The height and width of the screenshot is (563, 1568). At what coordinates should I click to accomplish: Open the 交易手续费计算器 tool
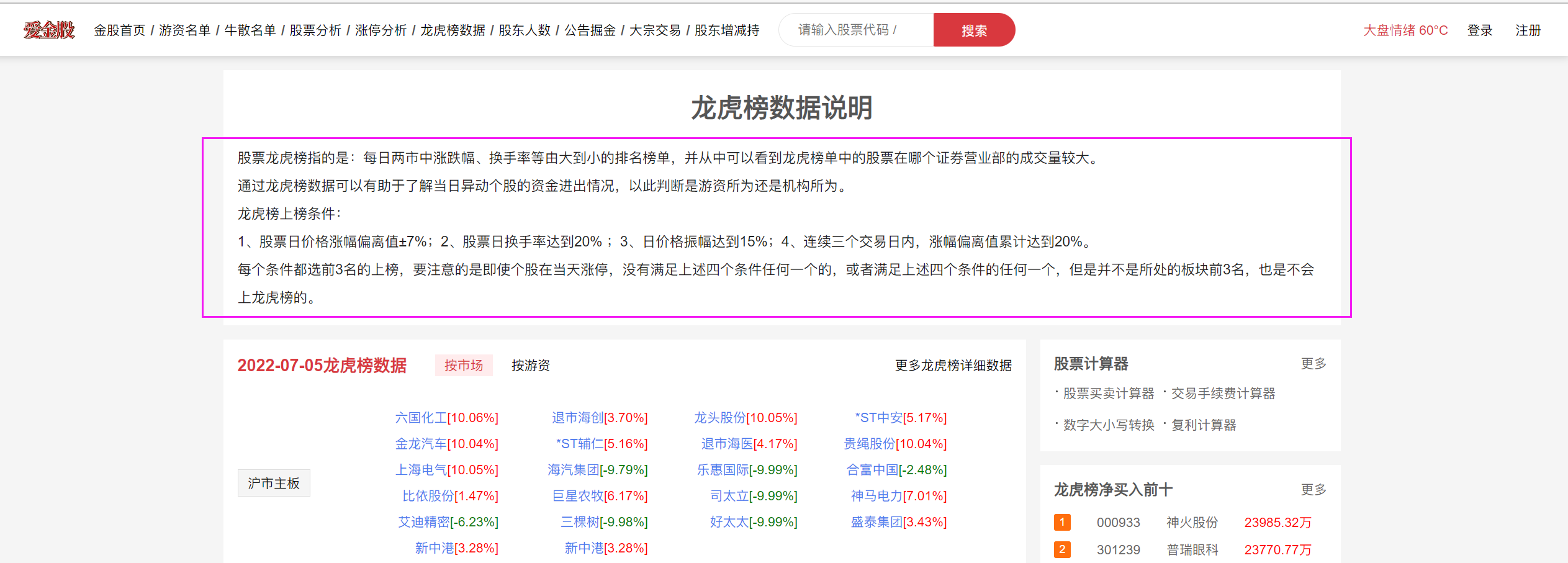(x=1223, y=394)
